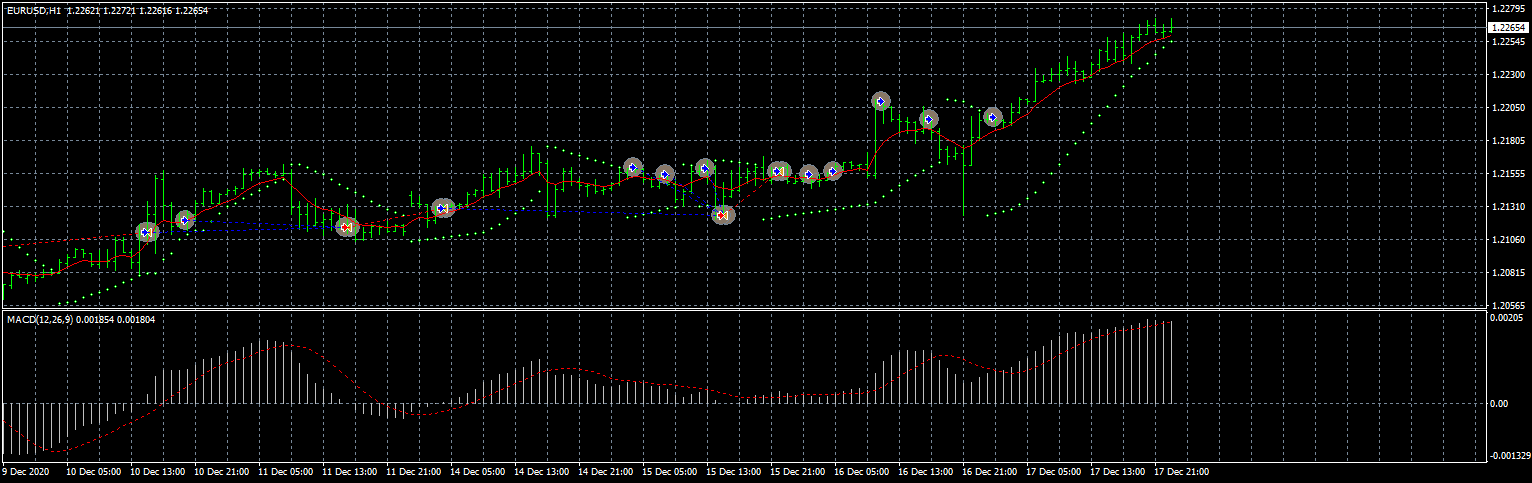This screenshot has width=1532, height=483.
Task: Click the 14 Dec 13:00 time label
Action: [x=542, y=470]
